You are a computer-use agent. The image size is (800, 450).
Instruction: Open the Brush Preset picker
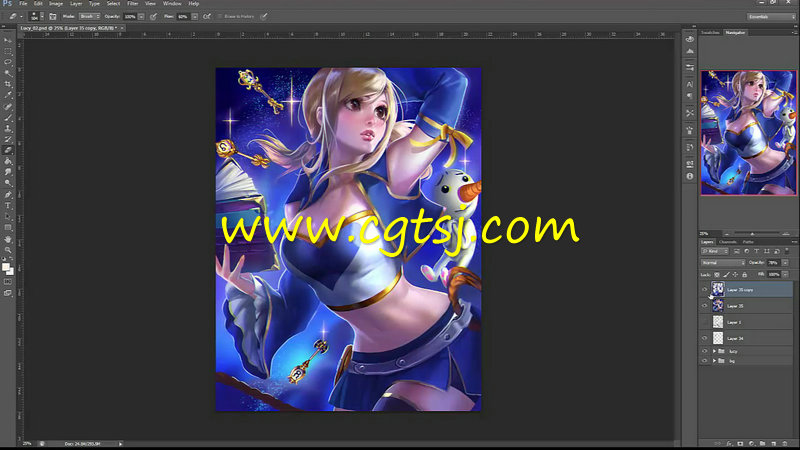point(37,16)
